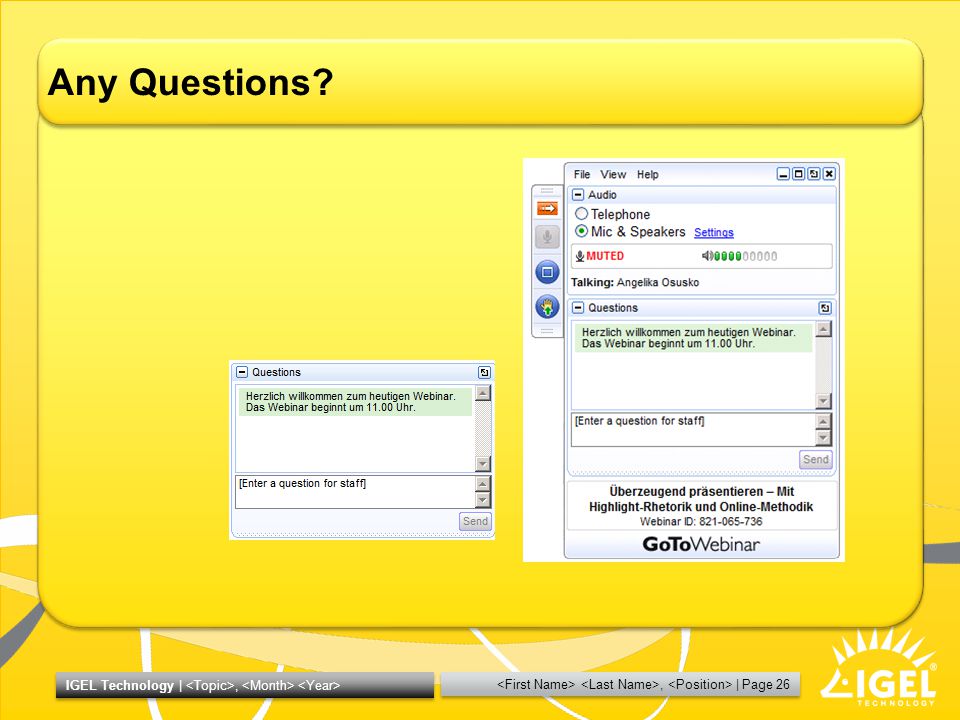Click the orange arrow hide-panel icon

click(547, 209)
